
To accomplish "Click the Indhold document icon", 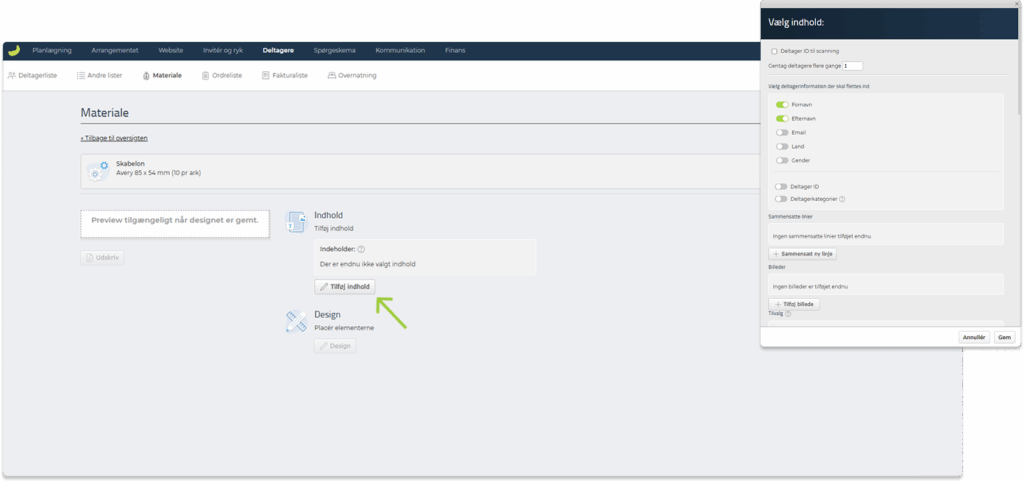I will [x=297, y=221].
